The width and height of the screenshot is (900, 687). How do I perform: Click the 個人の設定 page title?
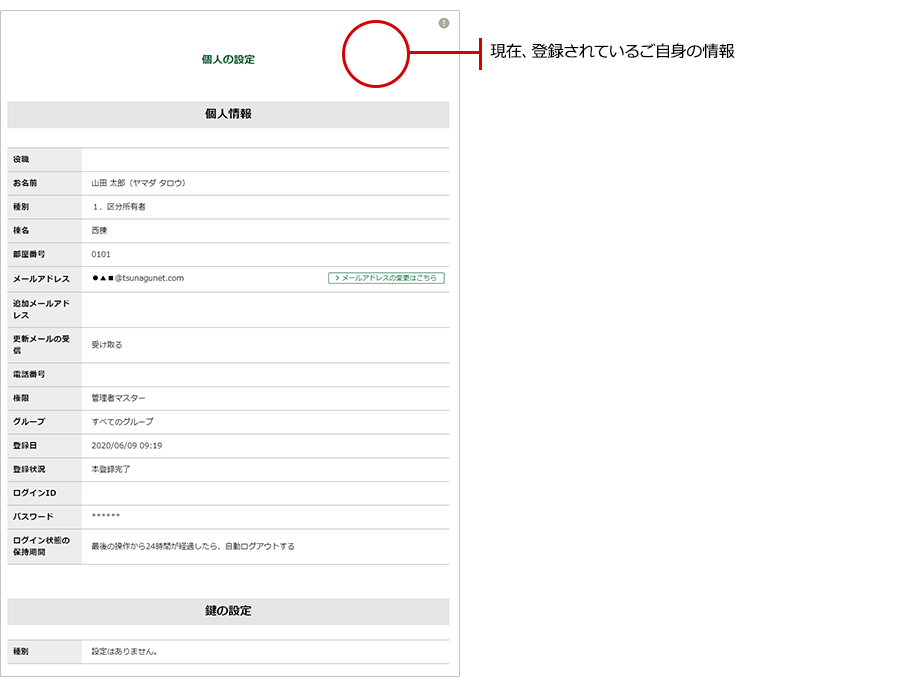pos(228,60)
